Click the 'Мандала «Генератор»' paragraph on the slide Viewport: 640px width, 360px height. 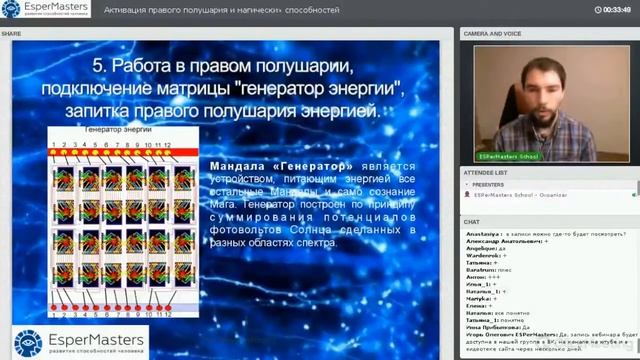(x=313, y=204)
